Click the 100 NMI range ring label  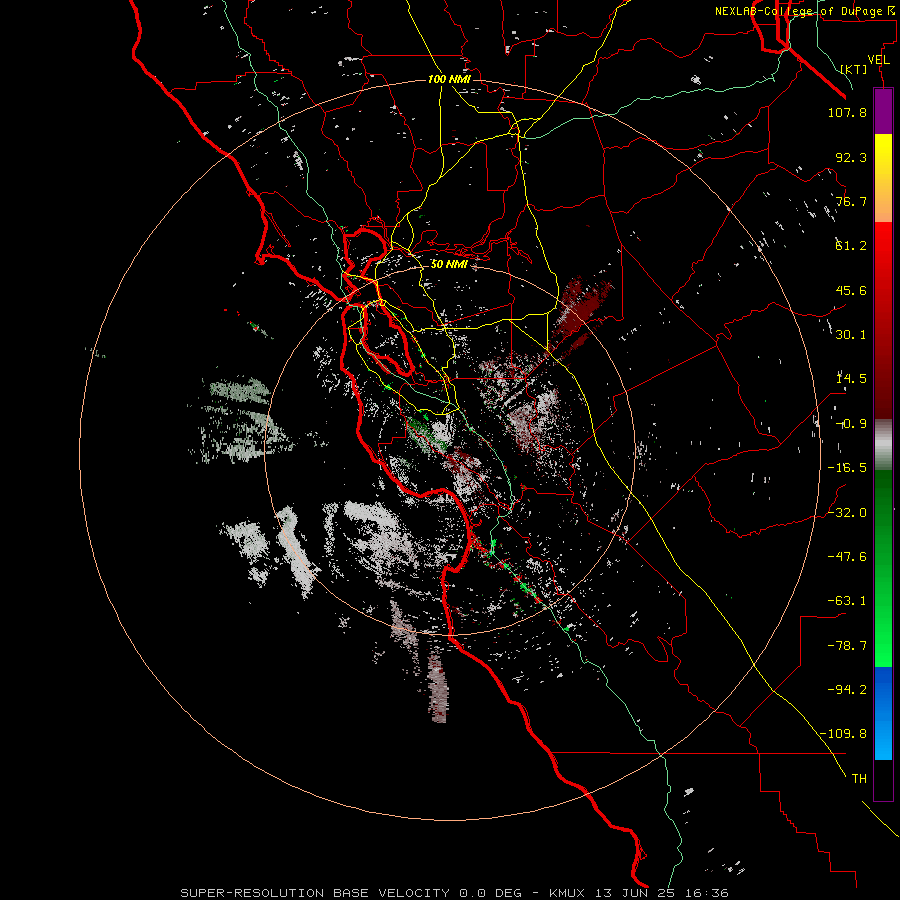[449, 79]
